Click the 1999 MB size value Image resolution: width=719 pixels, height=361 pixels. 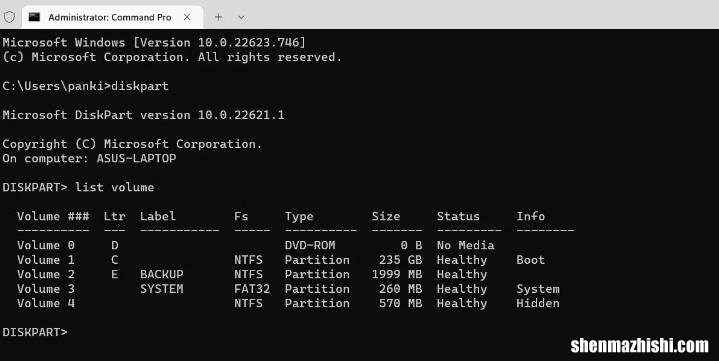click(397, 274)
